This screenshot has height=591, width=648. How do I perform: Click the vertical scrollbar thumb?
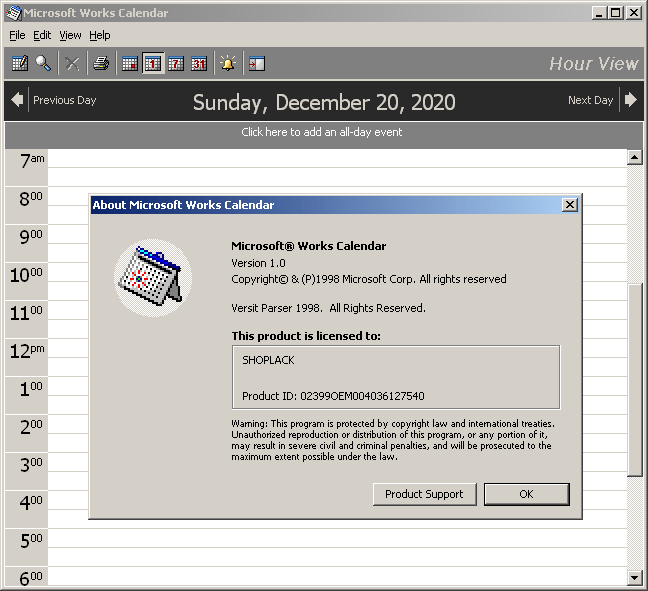634,380
